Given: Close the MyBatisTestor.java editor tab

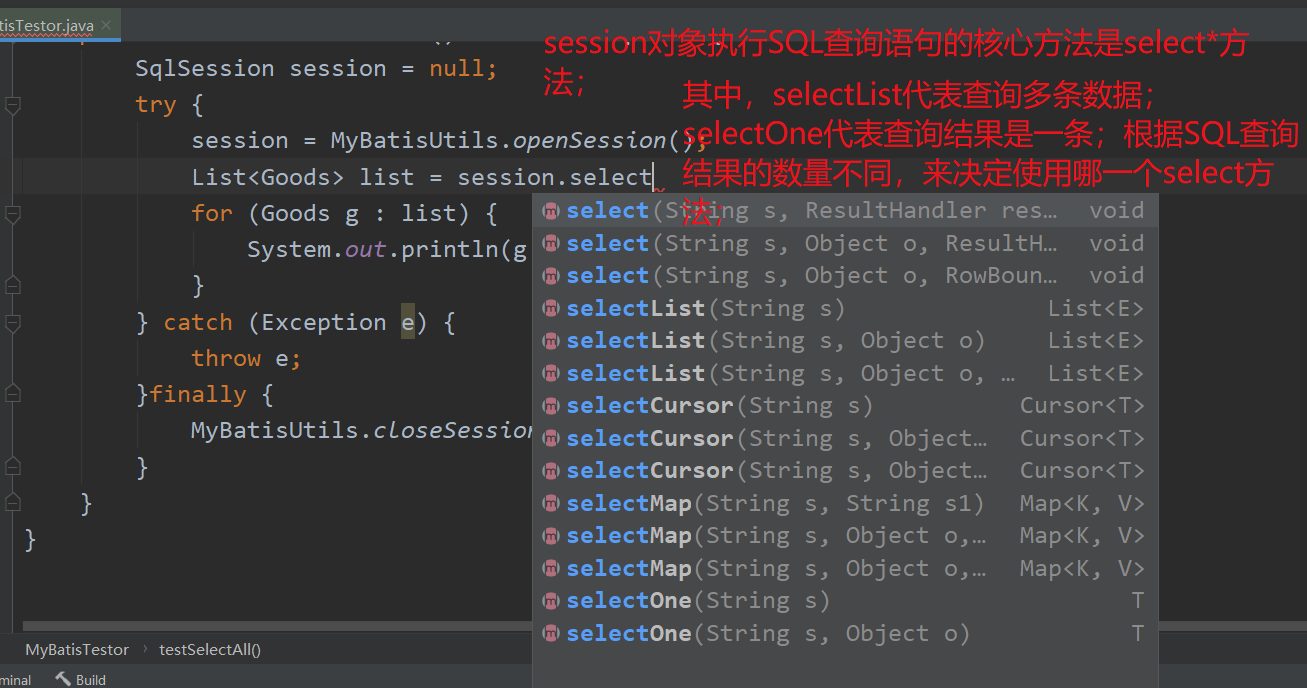Looking at the screenshot, I should [x=107, y=23].
